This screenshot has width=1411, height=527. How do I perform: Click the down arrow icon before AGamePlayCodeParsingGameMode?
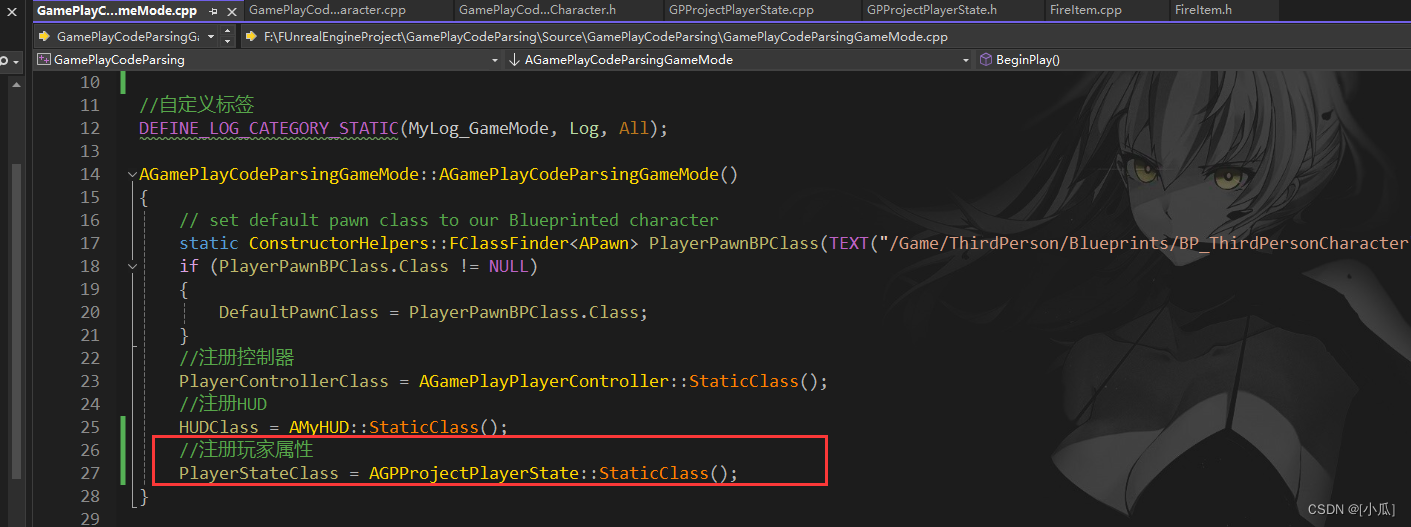[x=514, y=60]
